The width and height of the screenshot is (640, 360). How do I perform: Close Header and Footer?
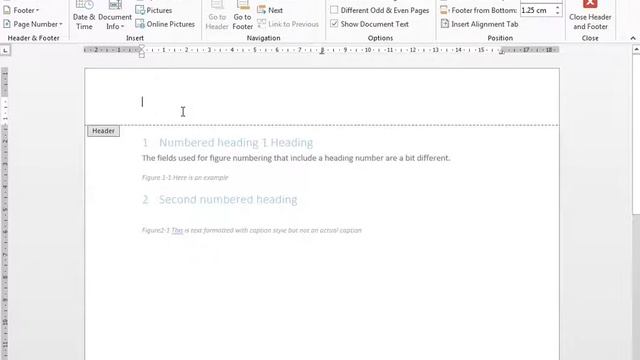pyautogui.click(x=590, y=16)
